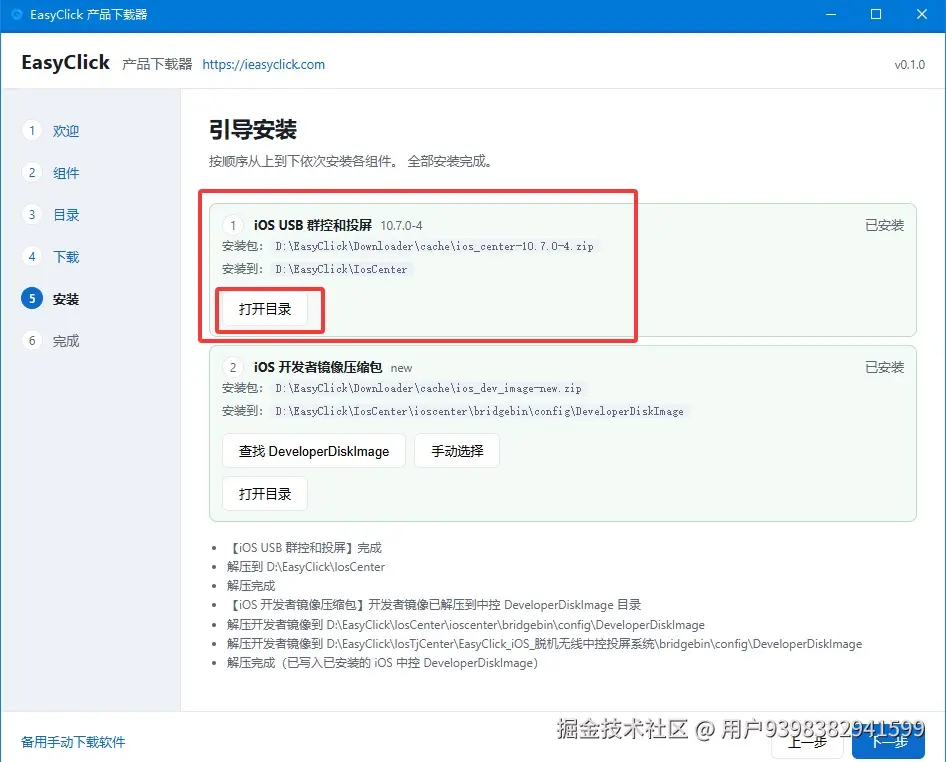This screenshot has height=762, width=946.
Task: Click ios_dev_image-new.zip package path
Action: [428, 389]
